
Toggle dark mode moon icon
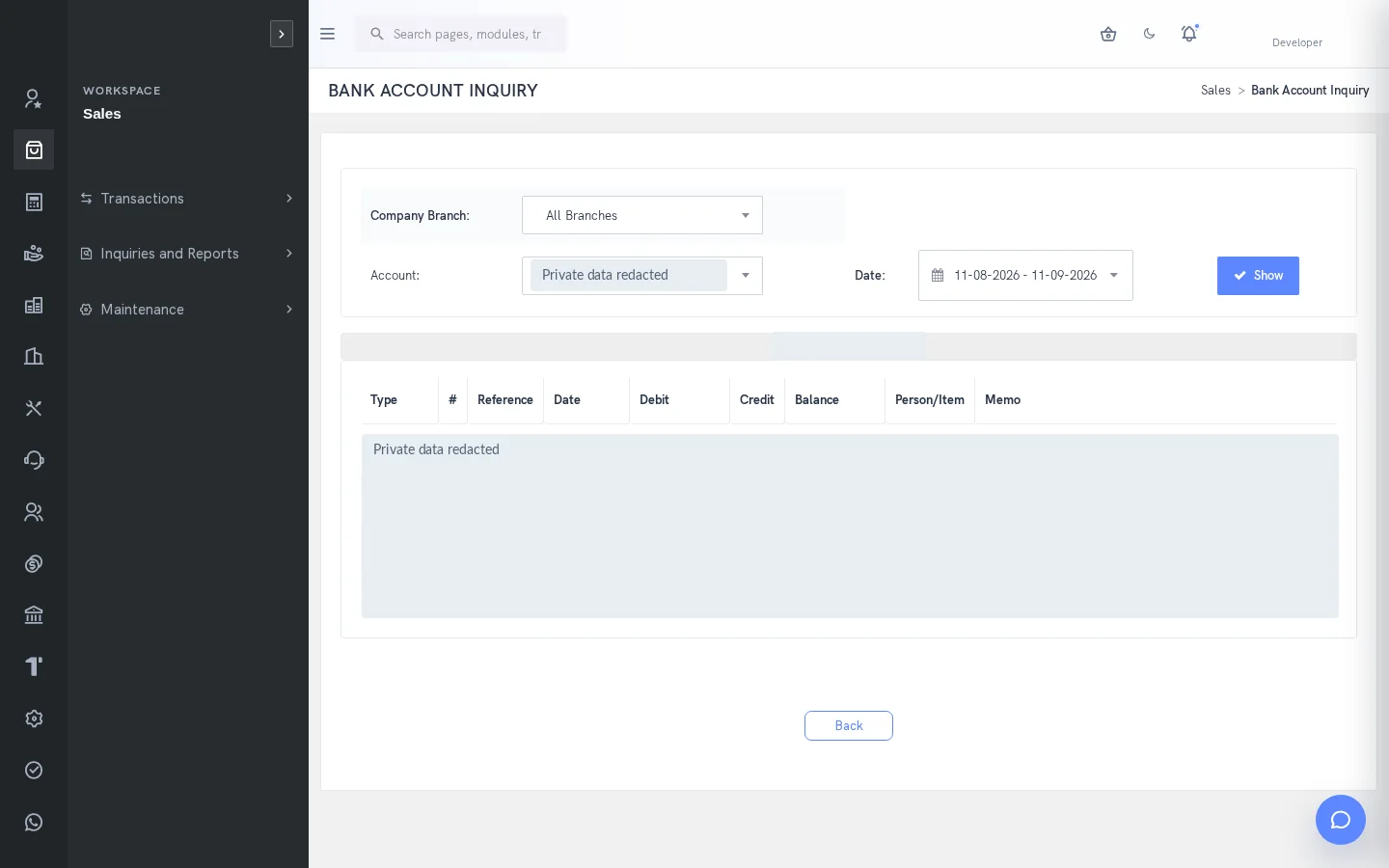[1149, 34]
